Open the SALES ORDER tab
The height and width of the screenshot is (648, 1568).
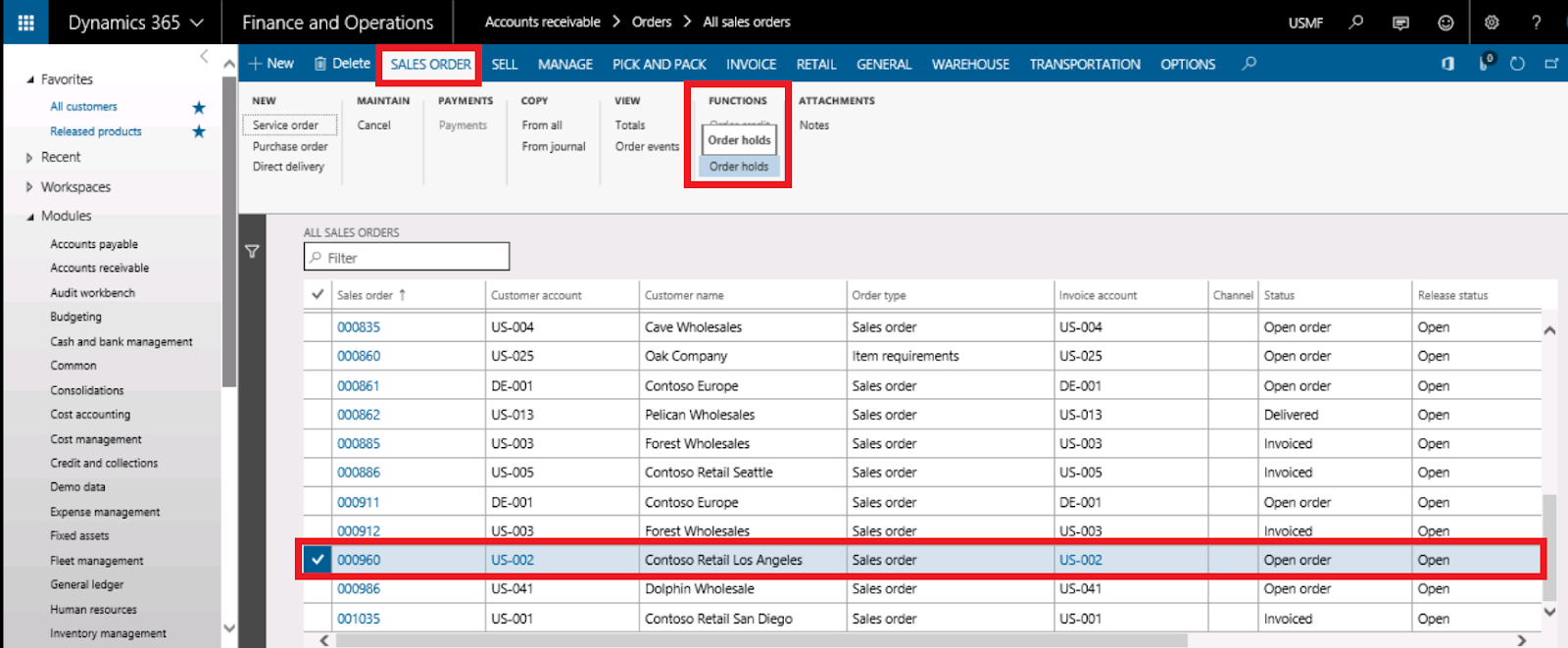pyautogui.click(x=430, y=64)
